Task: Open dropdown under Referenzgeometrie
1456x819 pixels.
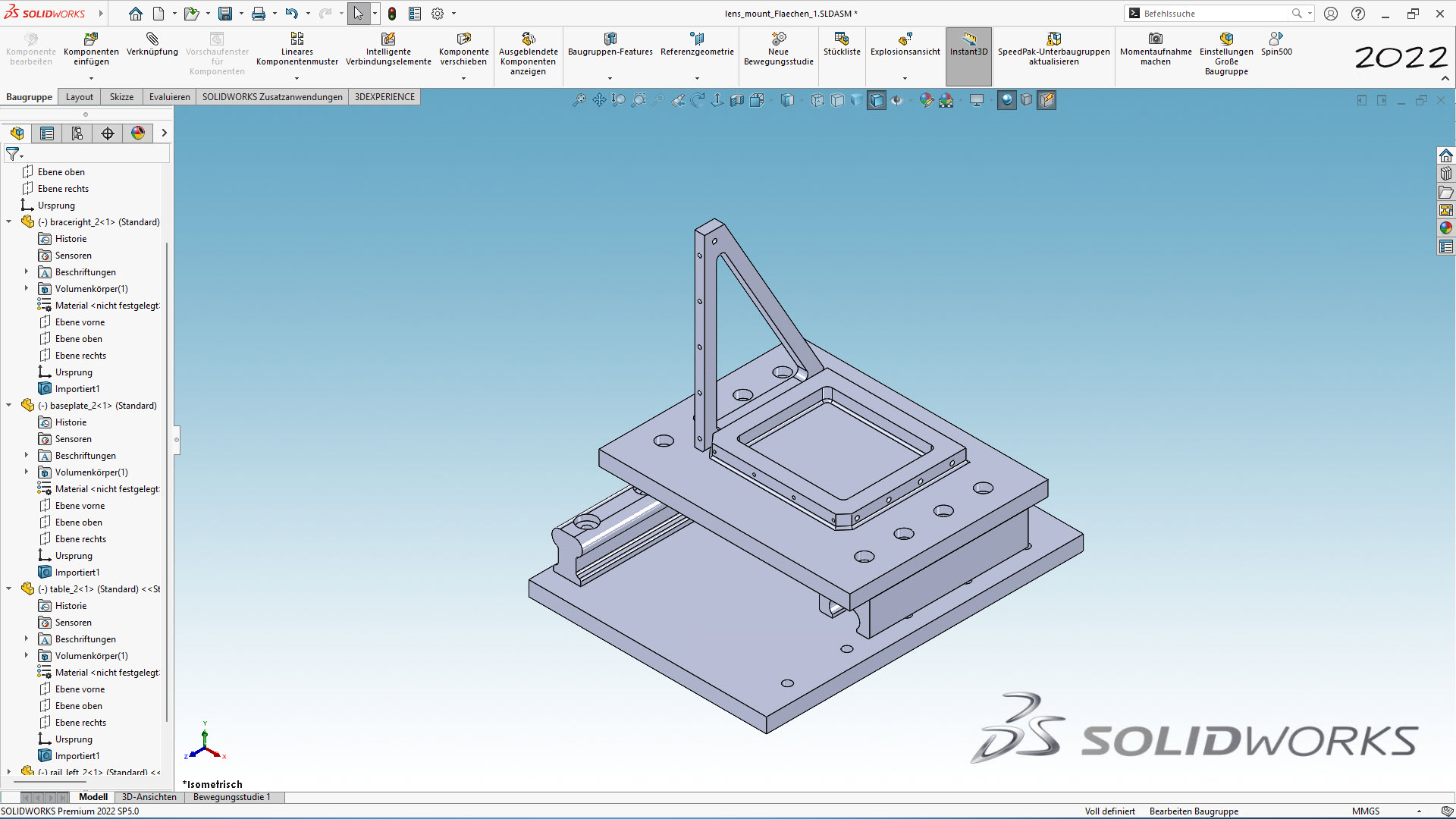Action: point(697,78)
